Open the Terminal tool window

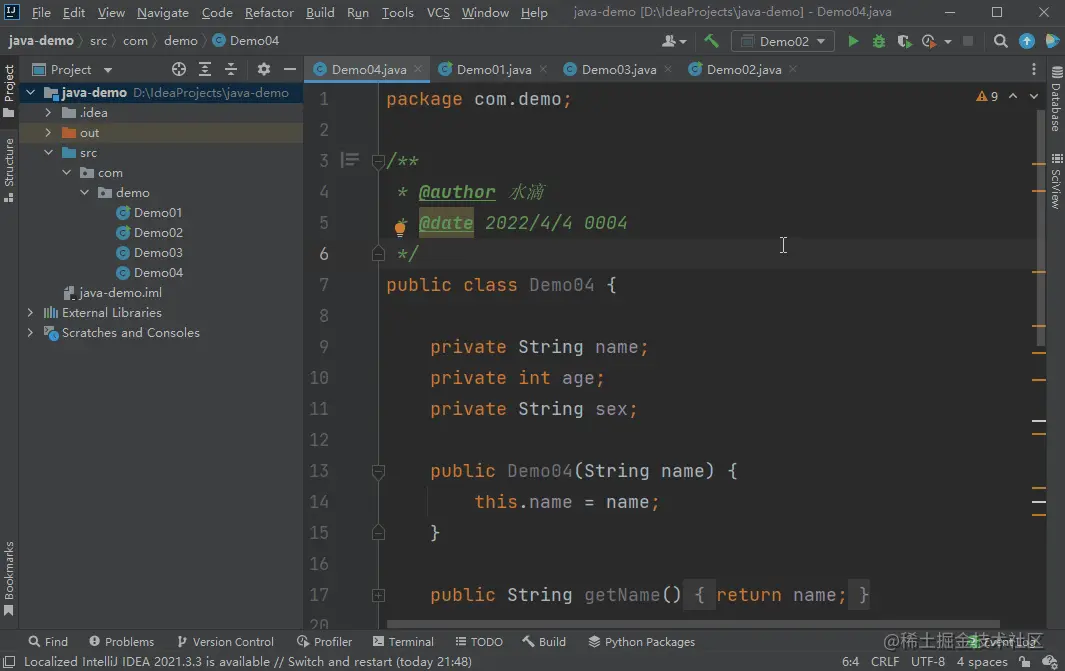tap(403, 642)
